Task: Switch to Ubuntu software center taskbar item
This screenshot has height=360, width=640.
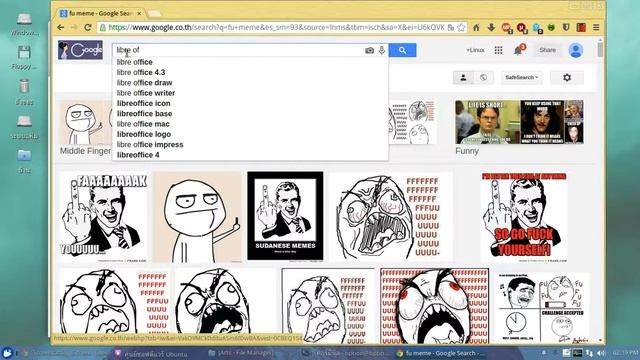Action: click(151, 353)
